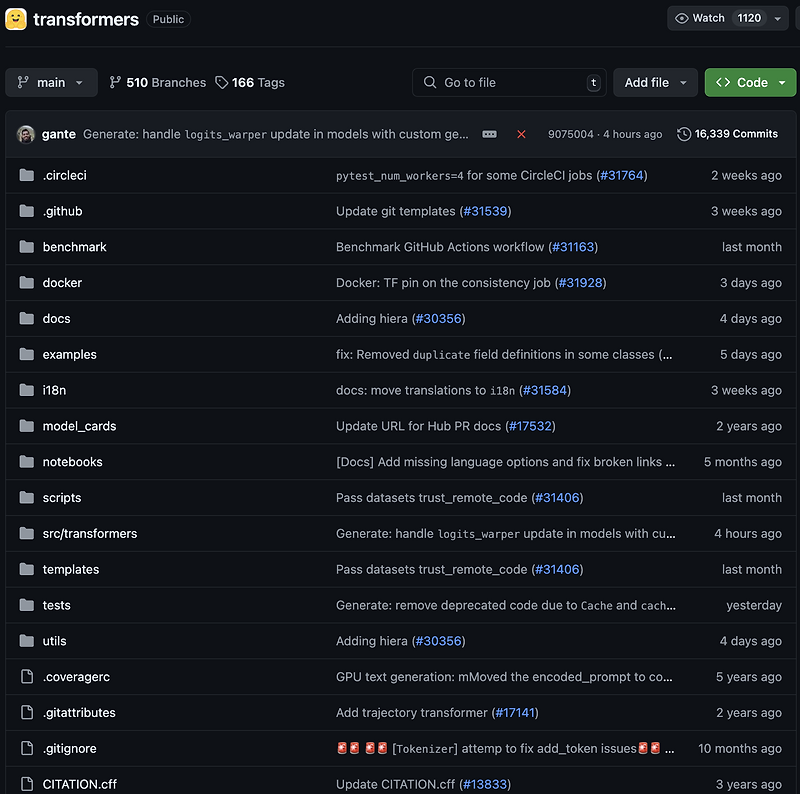Click file icon beside .gitignore
Screen dimensions: 800x794
(27, 748)
